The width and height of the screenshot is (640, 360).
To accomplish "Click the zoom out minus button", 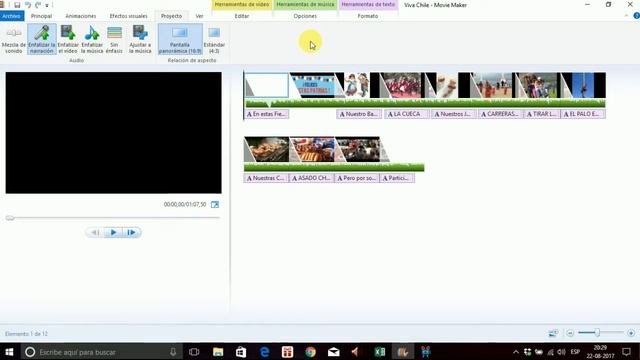I will click(x=570, y=333).
